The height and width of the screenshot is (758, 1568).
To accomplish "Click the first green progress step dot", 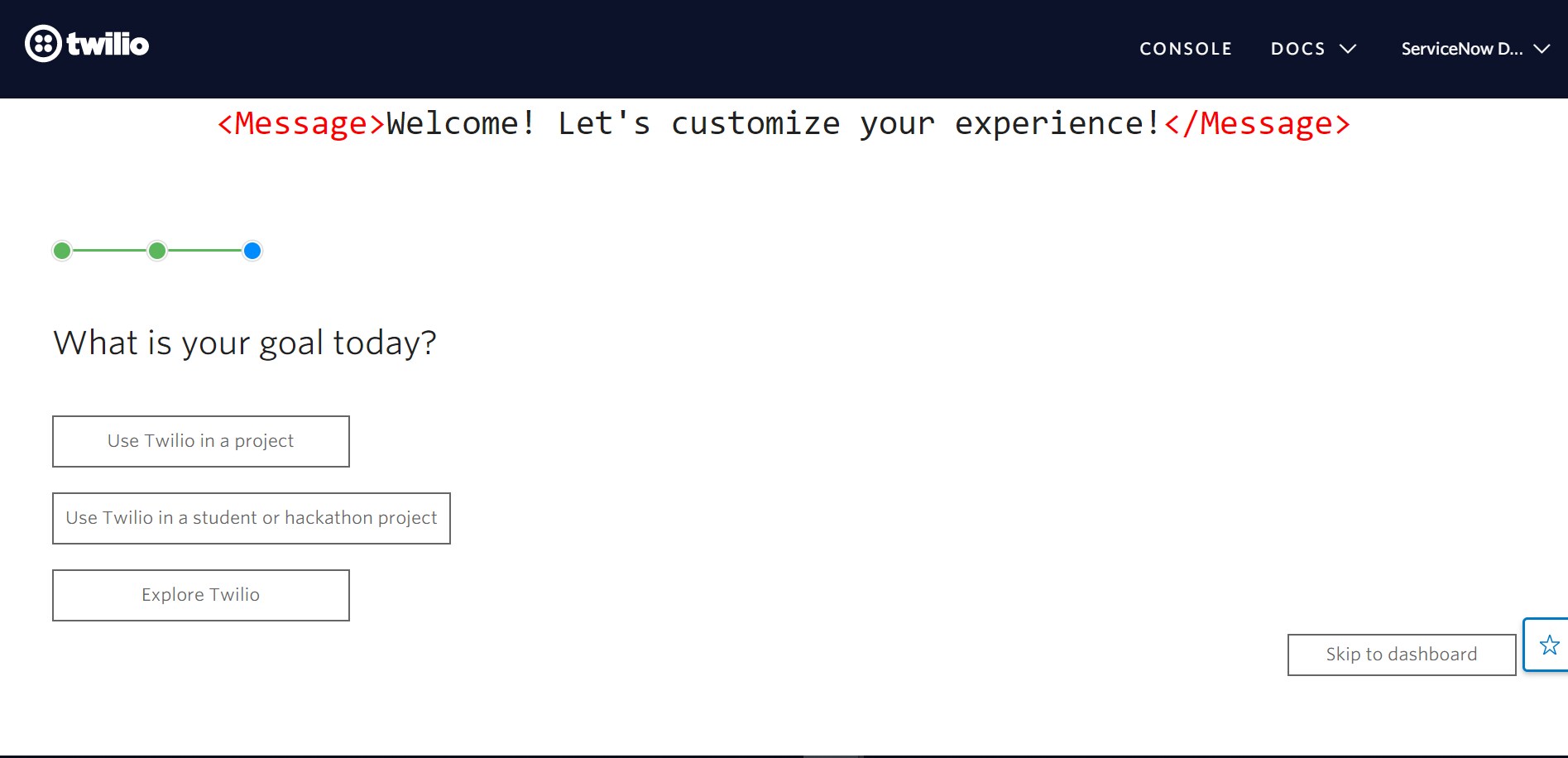I will coord(62,250).
